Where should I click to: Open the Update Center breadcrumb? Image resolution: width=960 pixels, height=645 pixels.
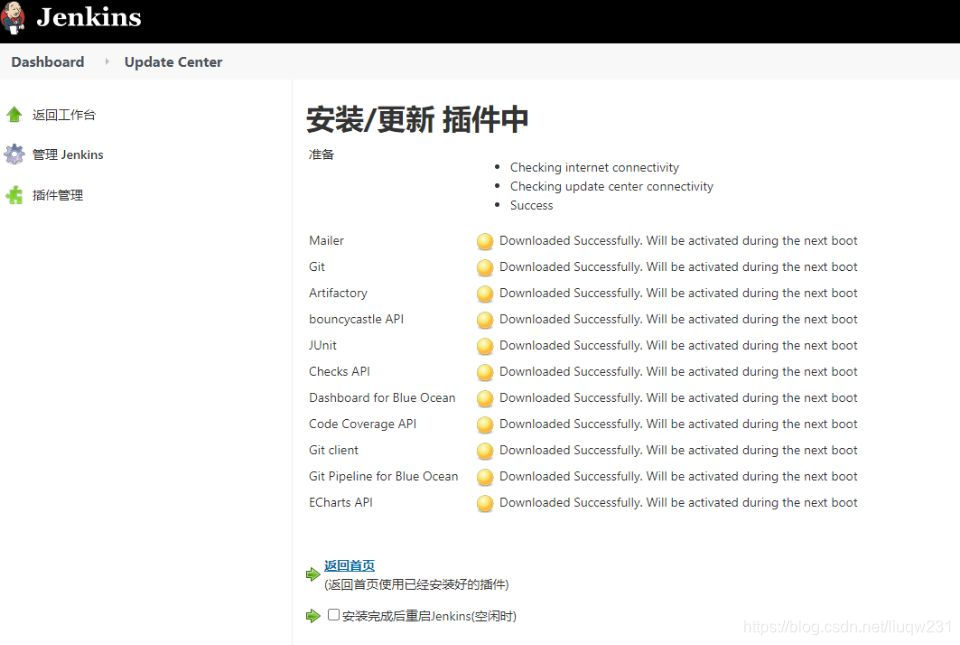[x=173, y=62]
